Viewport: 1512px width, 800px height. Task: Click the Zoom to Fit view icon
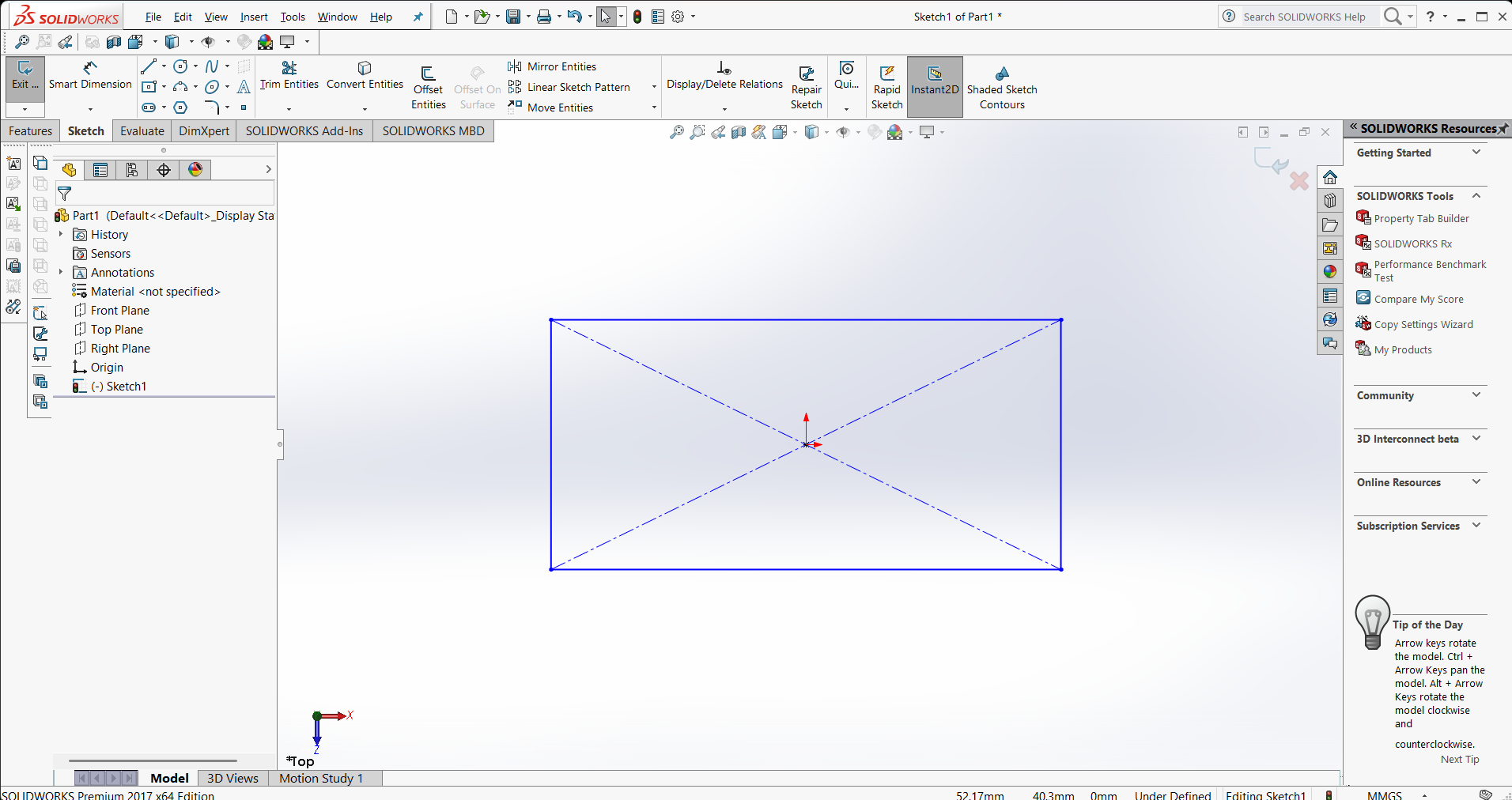(x=676, y=132)
